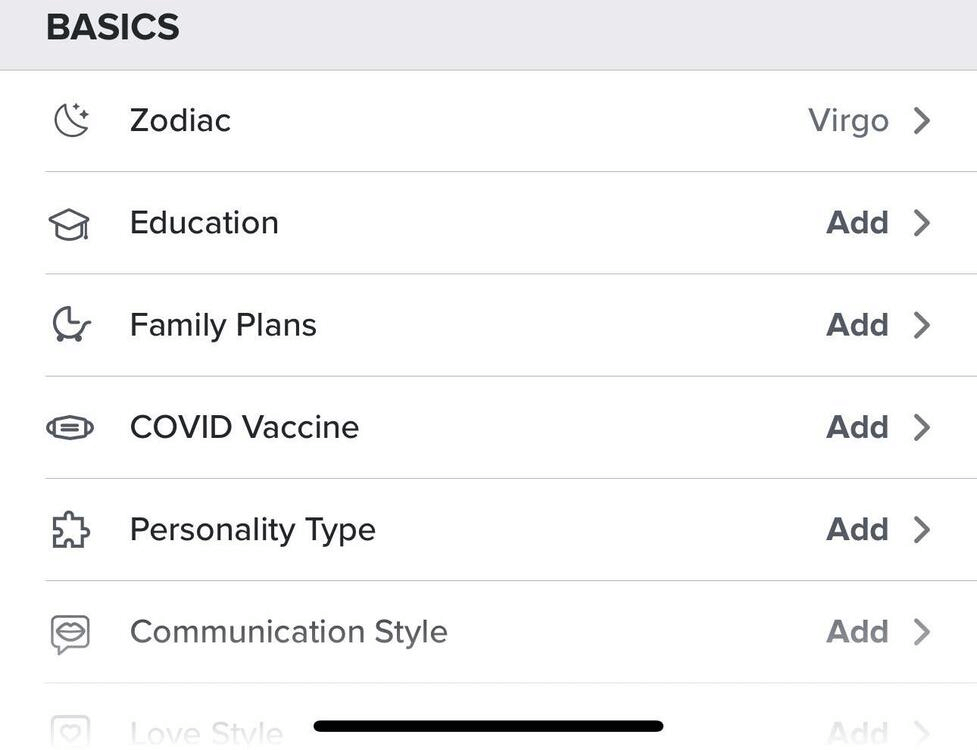
Task: Tap the Personality Type puzzle piece icon
Action: tap(70, 530)
